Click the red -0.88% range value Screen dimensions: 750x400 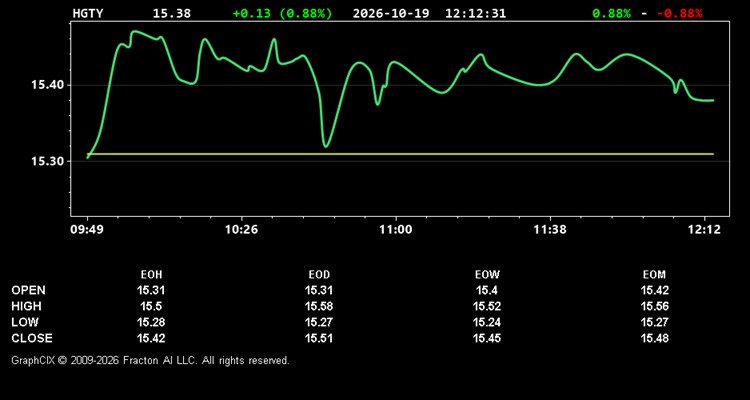point(680,13)
